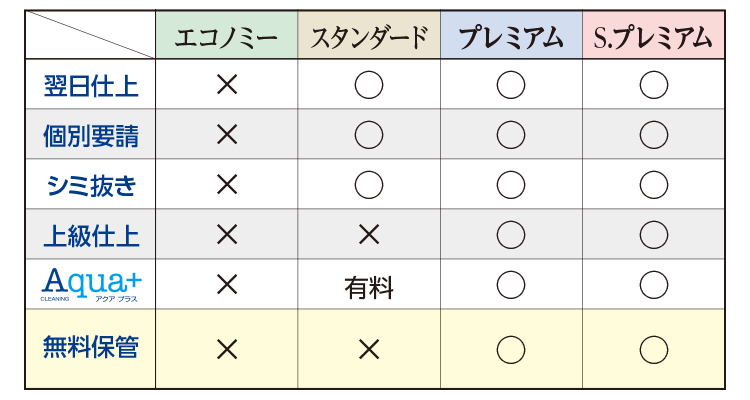Click the circle for 翌日仕上 under スタンダード
This screenshot has width=750, height=400.
[x=369, y=85]
